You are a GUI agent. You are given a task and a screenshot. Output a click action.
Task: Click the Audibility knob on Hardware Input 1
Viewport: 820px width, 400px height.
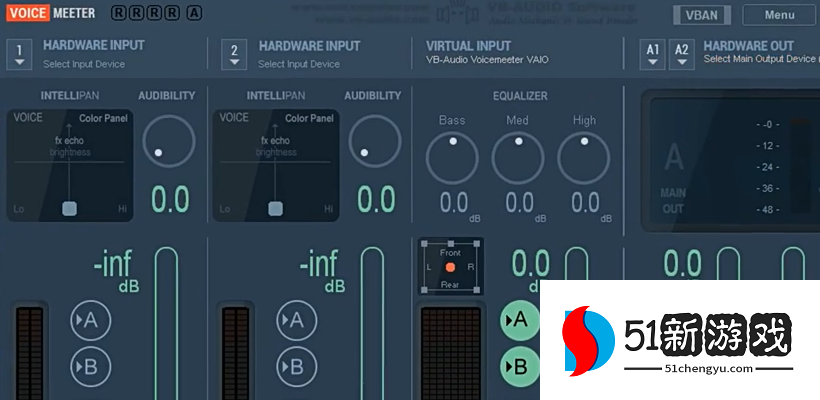168,141
